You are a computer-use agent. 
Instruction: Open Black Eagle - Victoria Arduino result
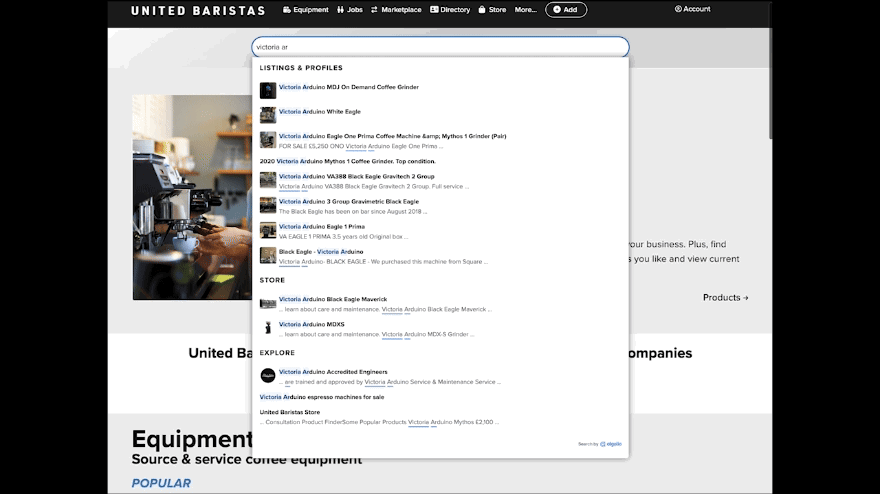tap(321, 251)
